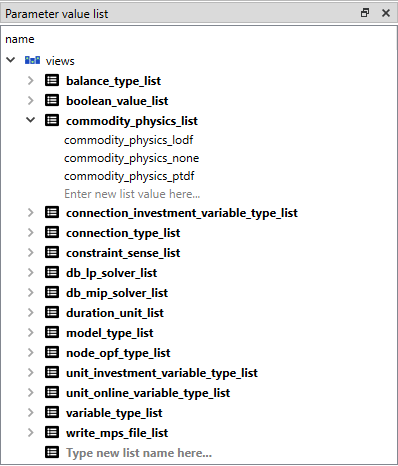Select unit_investment_variable_type_list row text
The image size is (398, 466).
pos(162,373)
